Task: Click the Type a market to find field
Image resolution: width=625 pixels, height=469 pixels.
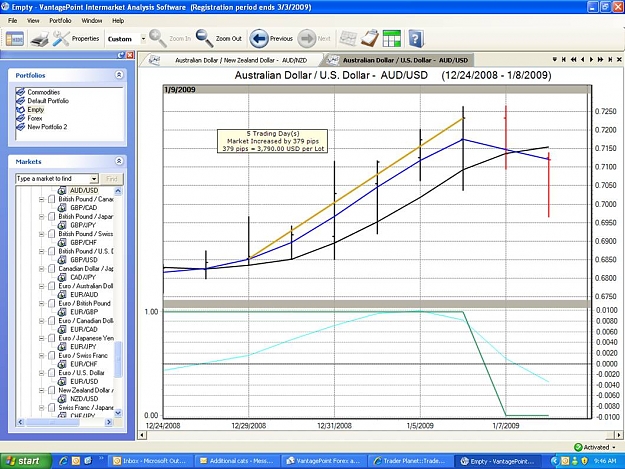Action: [53, 179]
